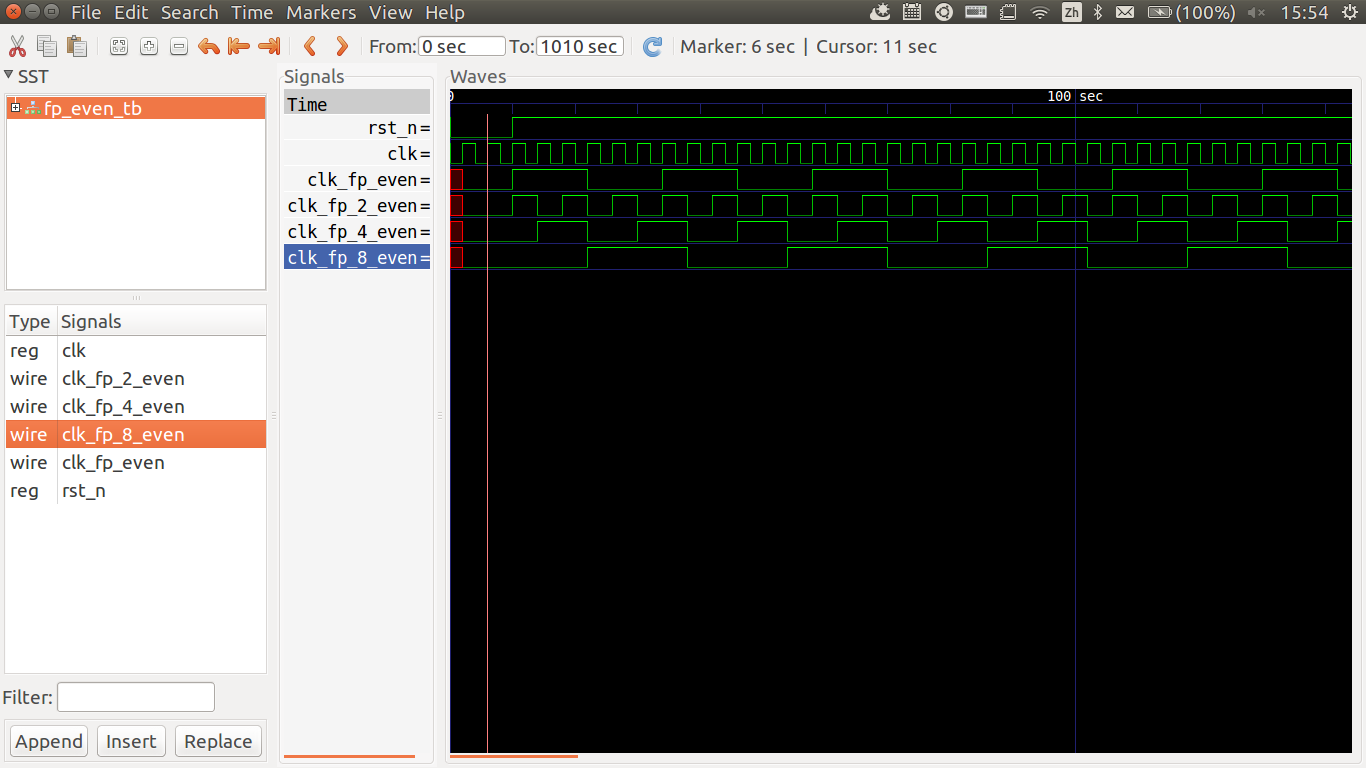Image resolution: width=1366 pixels, height=768 pixels.
Task: Click the Zoom Undo arrow icon
Action: [x=208, y=46]
